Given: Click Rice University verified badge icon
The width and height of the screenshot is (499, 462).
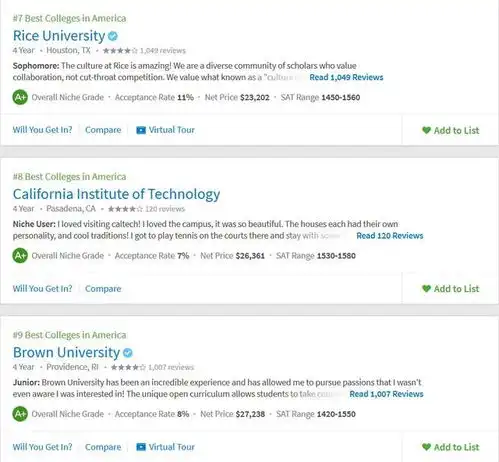Looking at the screenshot, I should coord(113,36).
